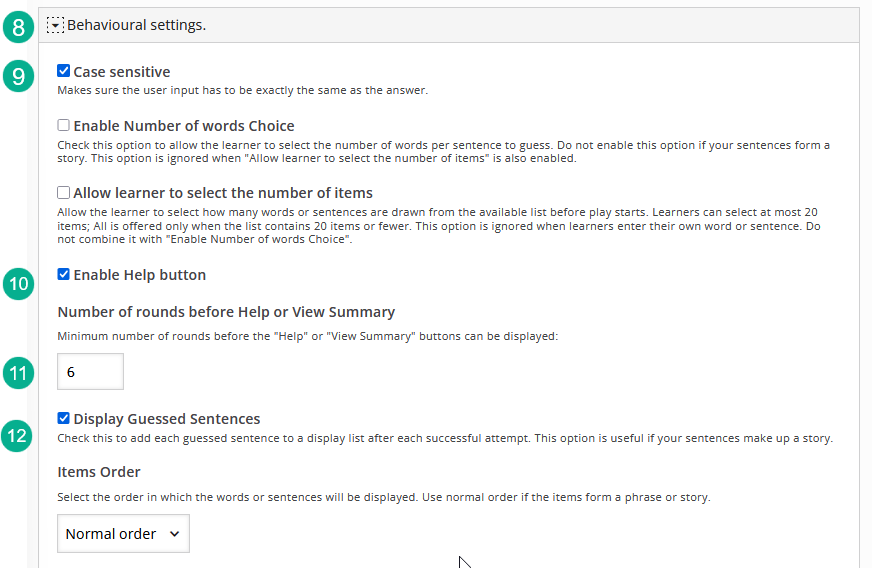Click the Behavioural settings header title
Image resolution: width=872 pixels, height=568 pixels.
pyautogui.click(x=137, y=25)
